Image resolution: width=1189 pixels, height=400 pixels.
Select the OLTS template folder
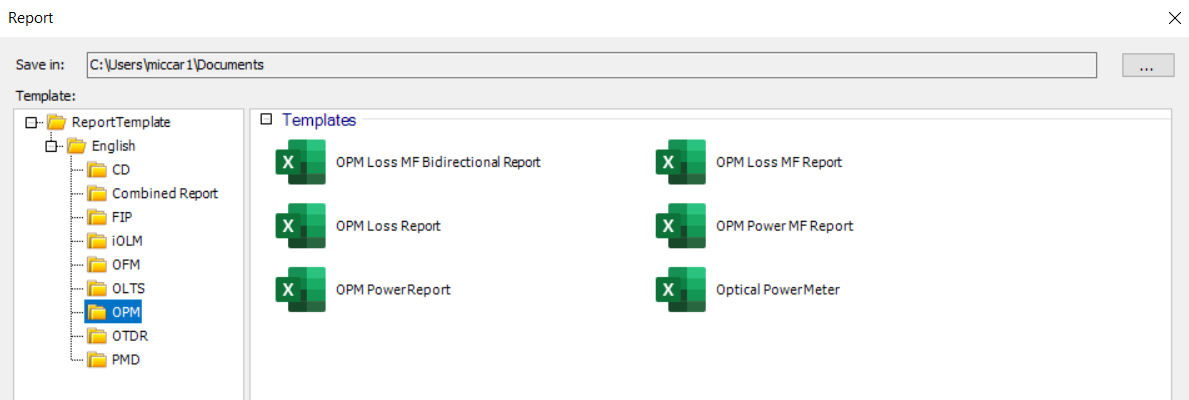click(129, 288)
